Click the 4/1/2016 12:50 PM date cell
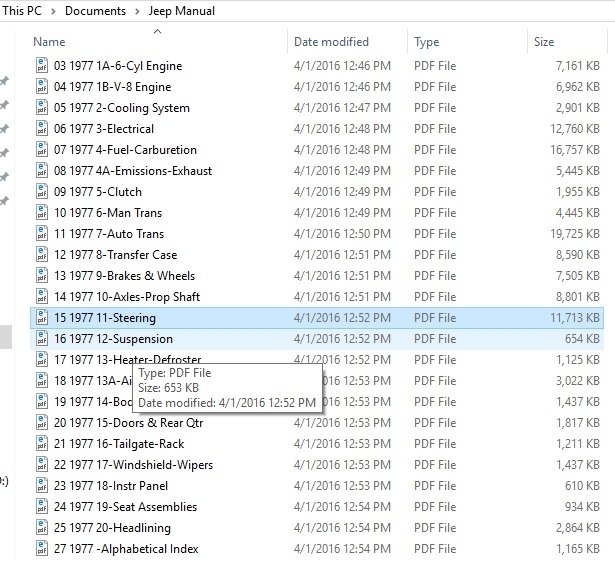Image resolution: width=615 pixels, height=562 pixels. pos(342,233)
